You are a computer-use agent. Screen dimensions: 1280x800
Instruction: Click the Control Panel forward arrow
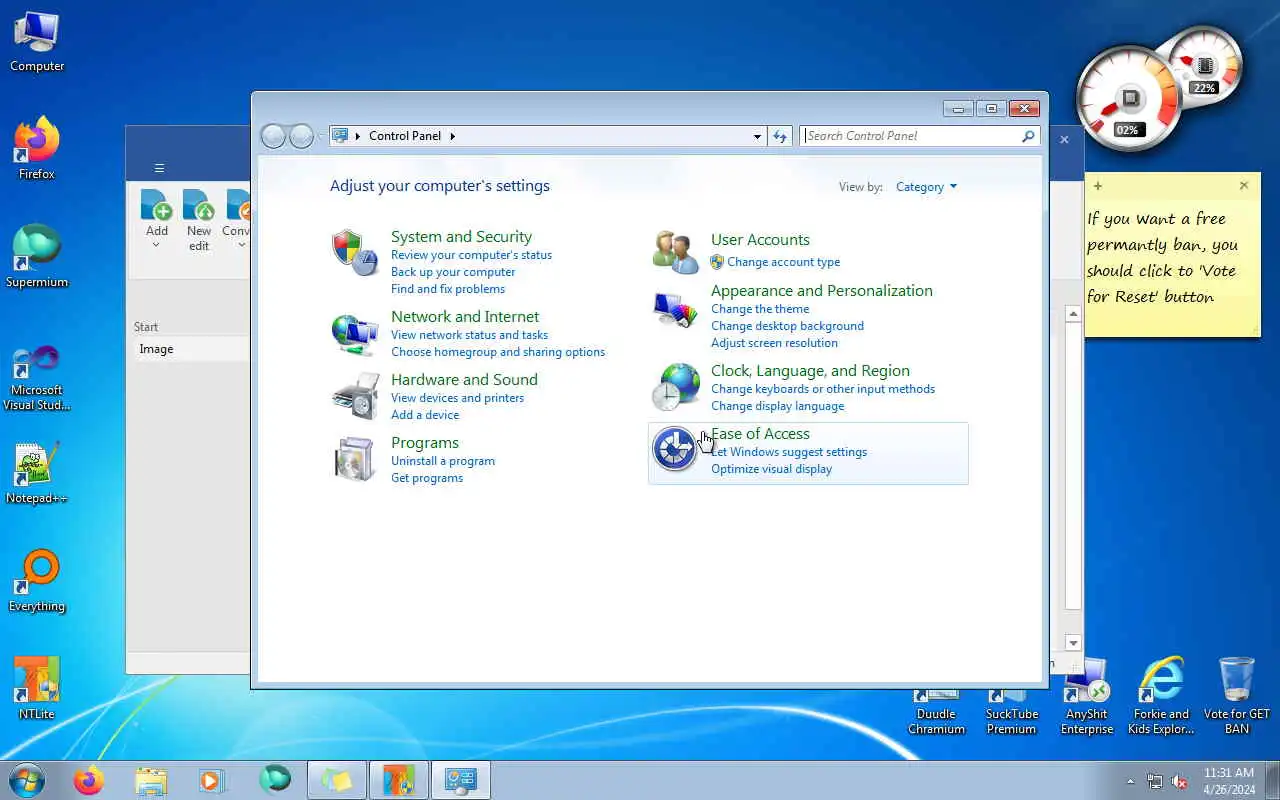[x=301, y=136]
